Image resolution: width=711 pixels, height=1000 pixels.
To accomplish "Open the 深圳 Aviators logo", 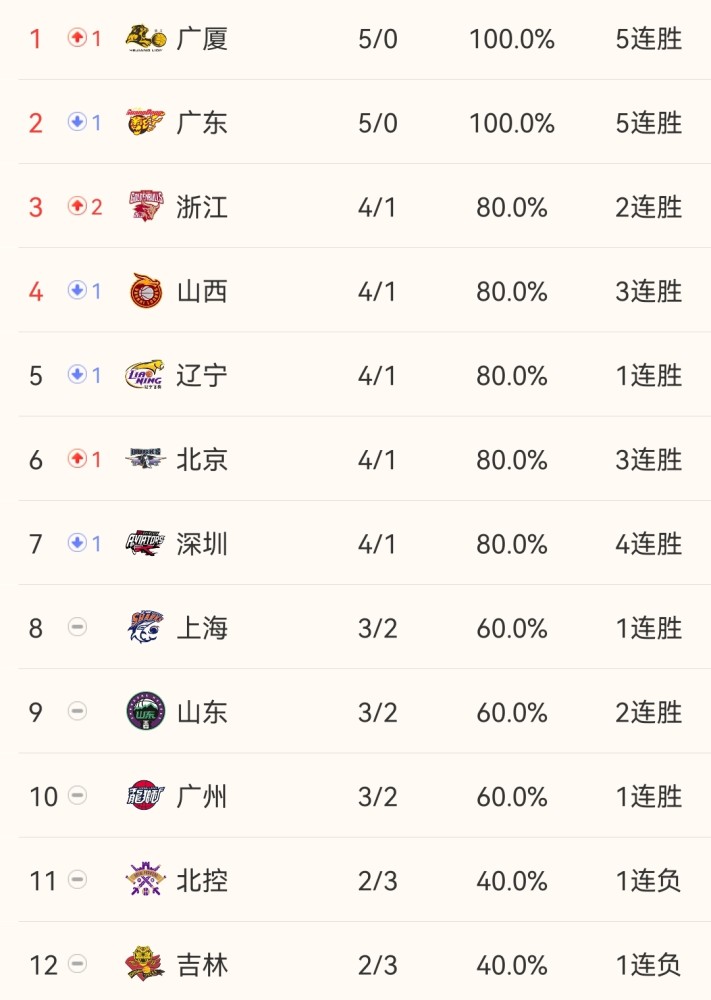I will pyautogui.click(x=145, y=543).
